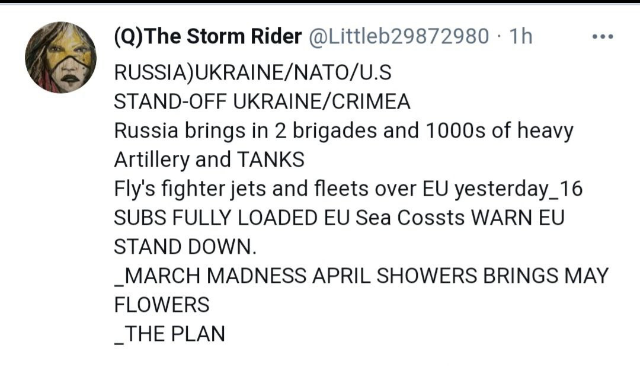
Task: Visit the @Littleb29872980 handle link
Action: point(398,37)
